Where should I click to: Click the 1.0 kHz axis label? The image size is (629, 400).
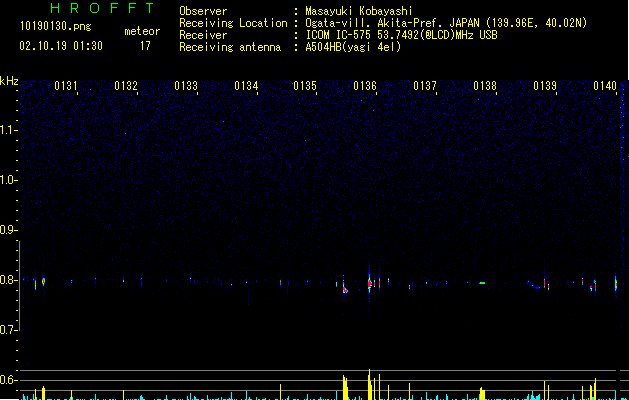tap(8, 180)
